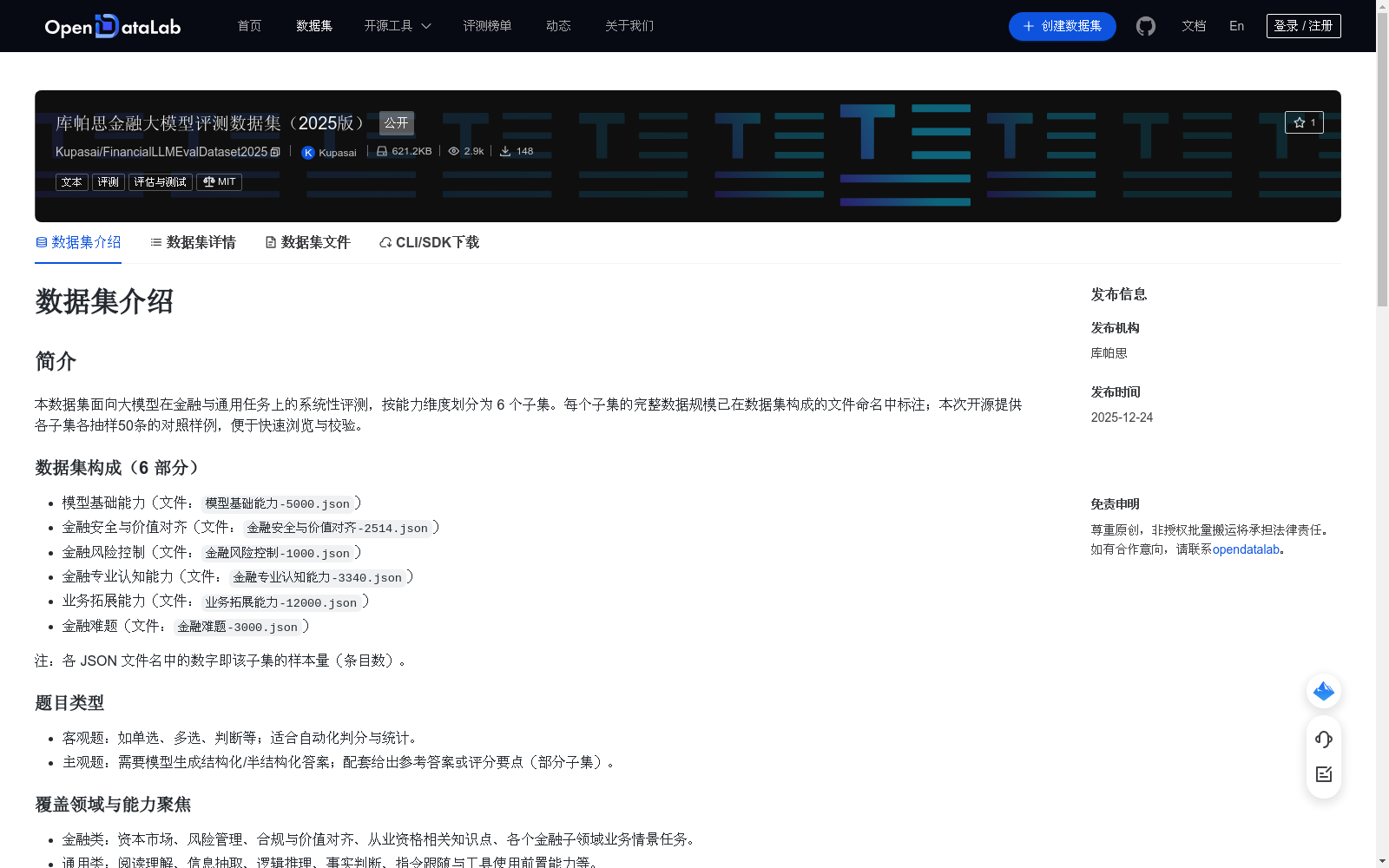Open the OpenDataLab logo homepage

(x=113, y=26)
